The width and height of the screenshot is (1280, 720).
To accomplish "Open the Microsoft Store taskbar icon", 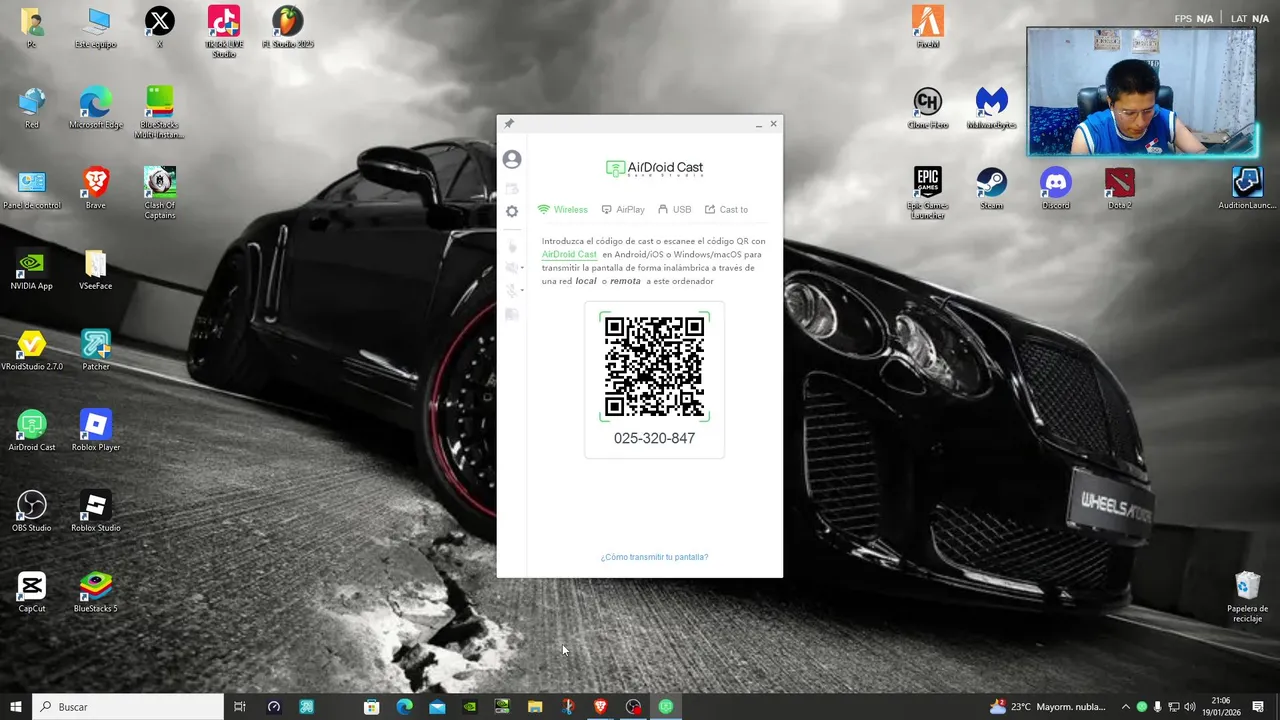I will pyautogui.click(x=372, y=707).
